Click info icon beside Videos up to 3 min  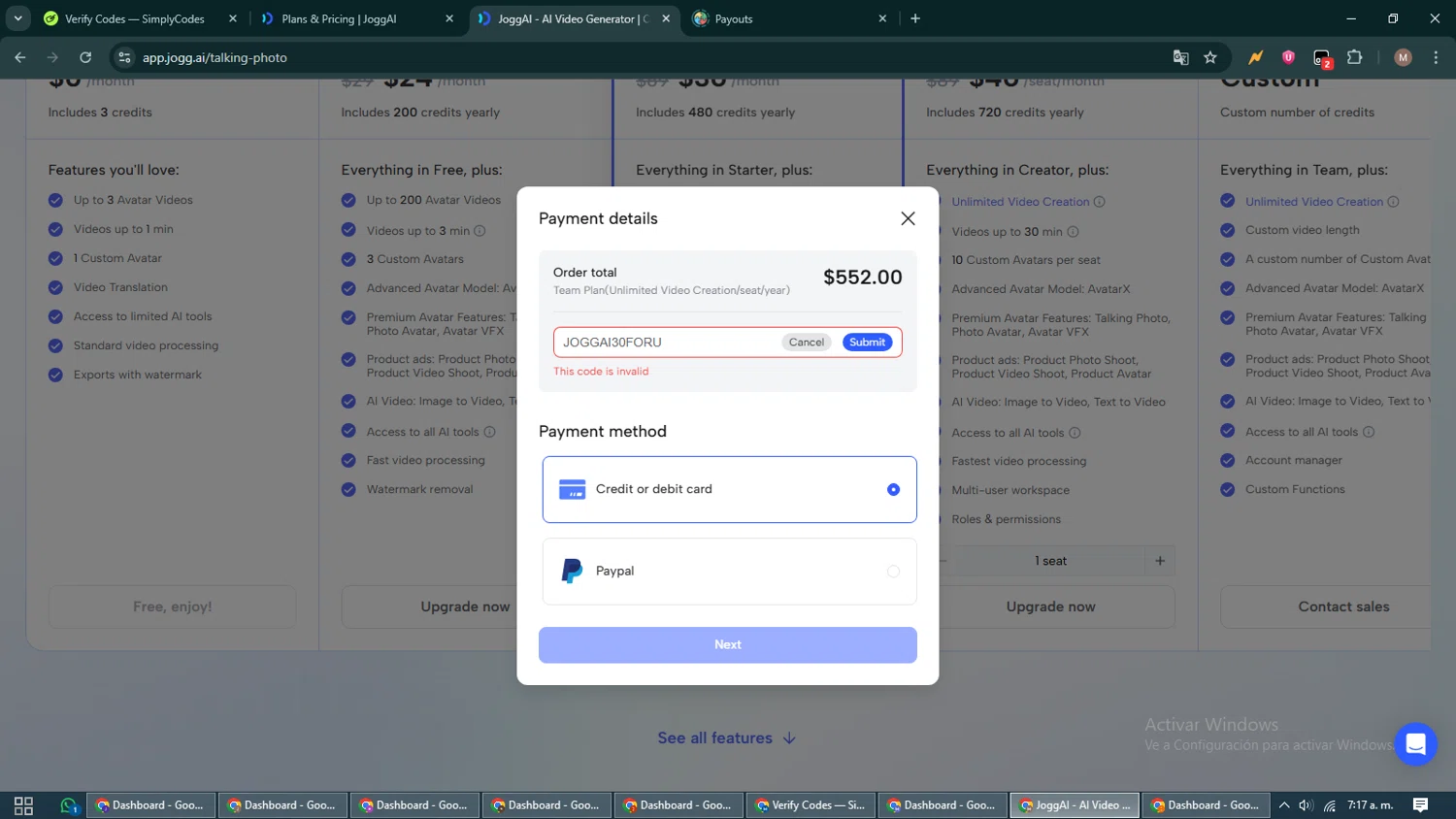[480, 231]
